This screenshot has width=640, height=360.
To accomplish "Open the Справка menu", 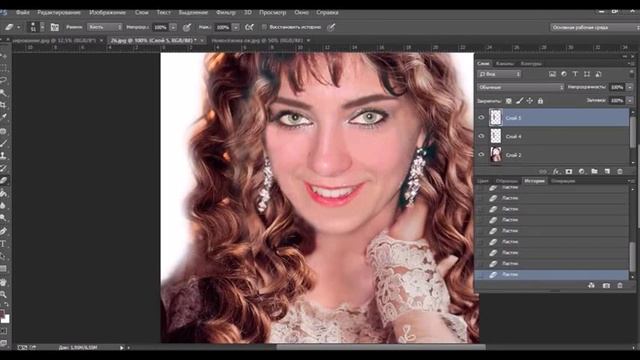I will point(327,13).
